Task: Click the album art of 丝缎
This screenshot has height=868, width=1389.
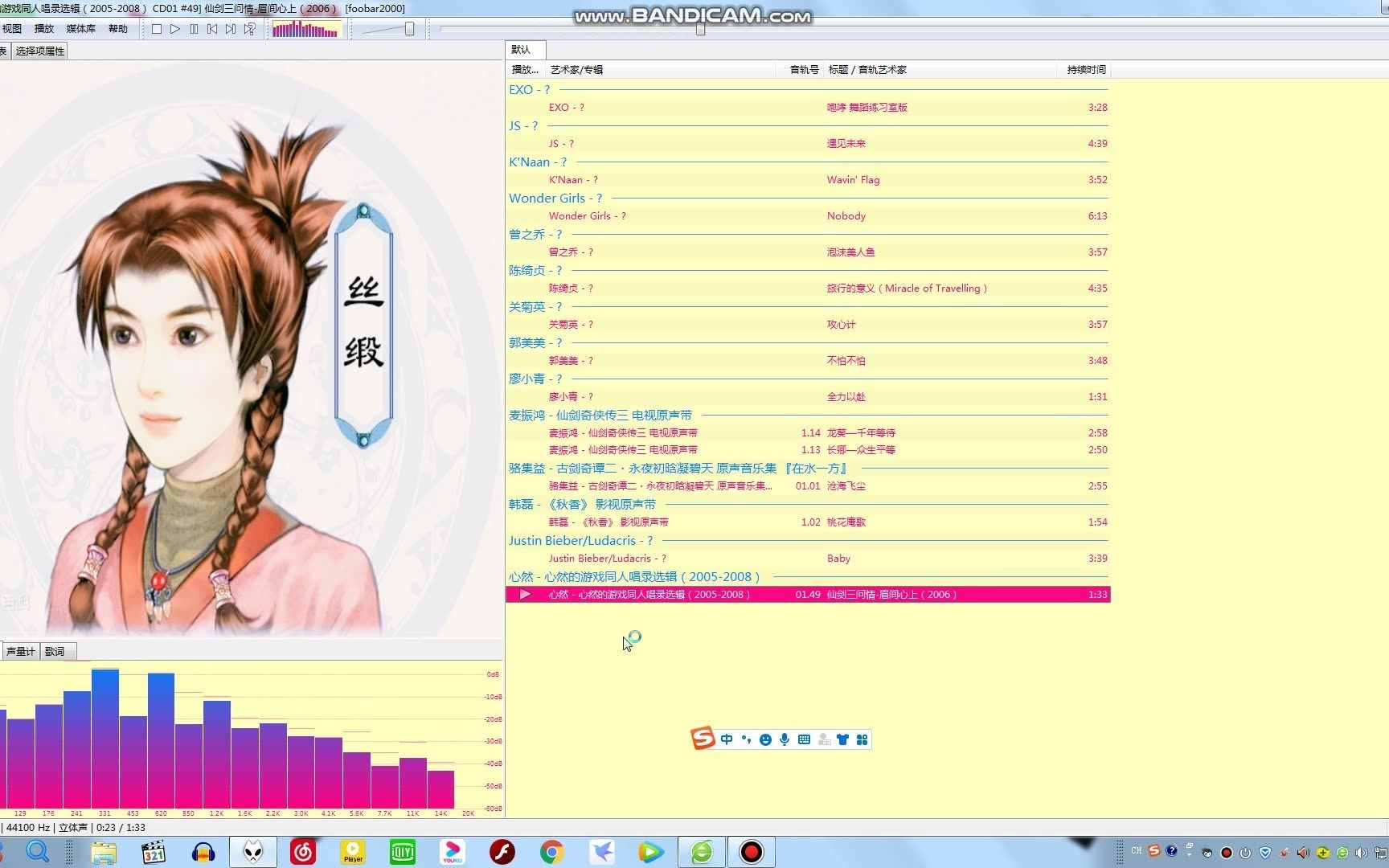Action: click(251, 350)
